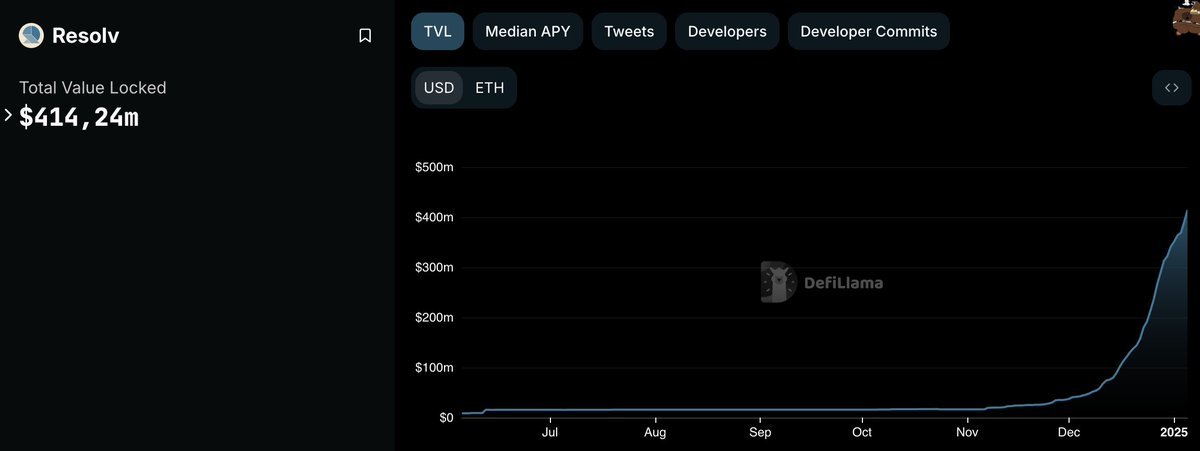This screenshot has width=1200, height=451.
Task: Enable the Median APY chart metric
Action: point(527,31)
